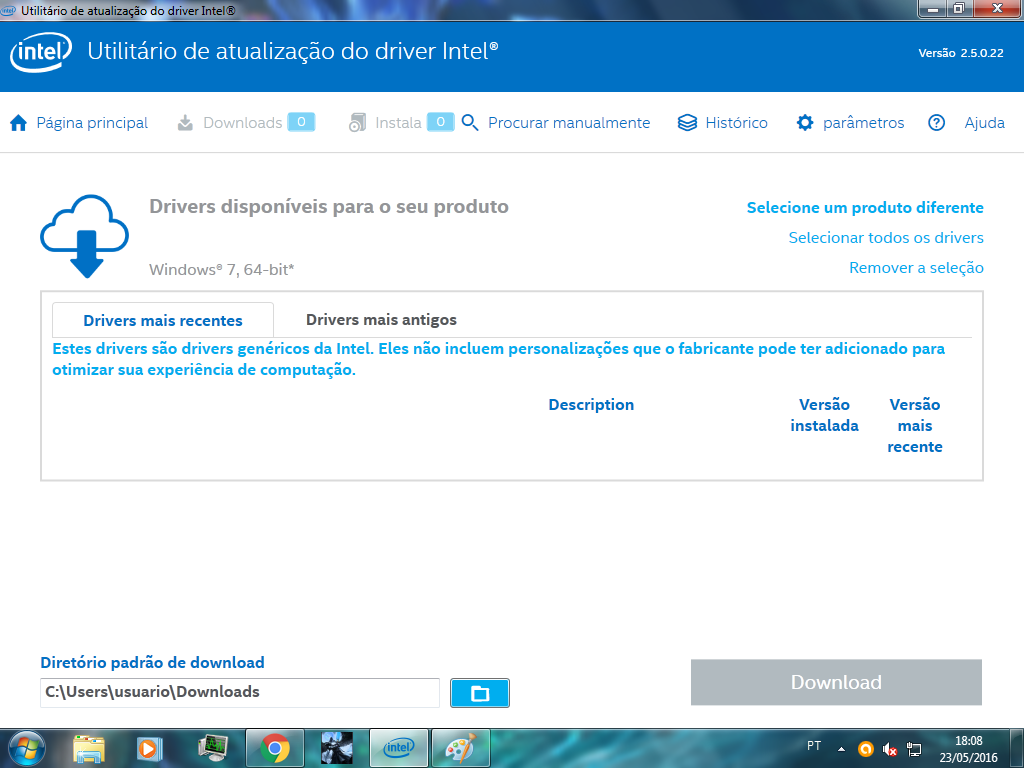Click the orange Avast tray icon

[866, 749]
